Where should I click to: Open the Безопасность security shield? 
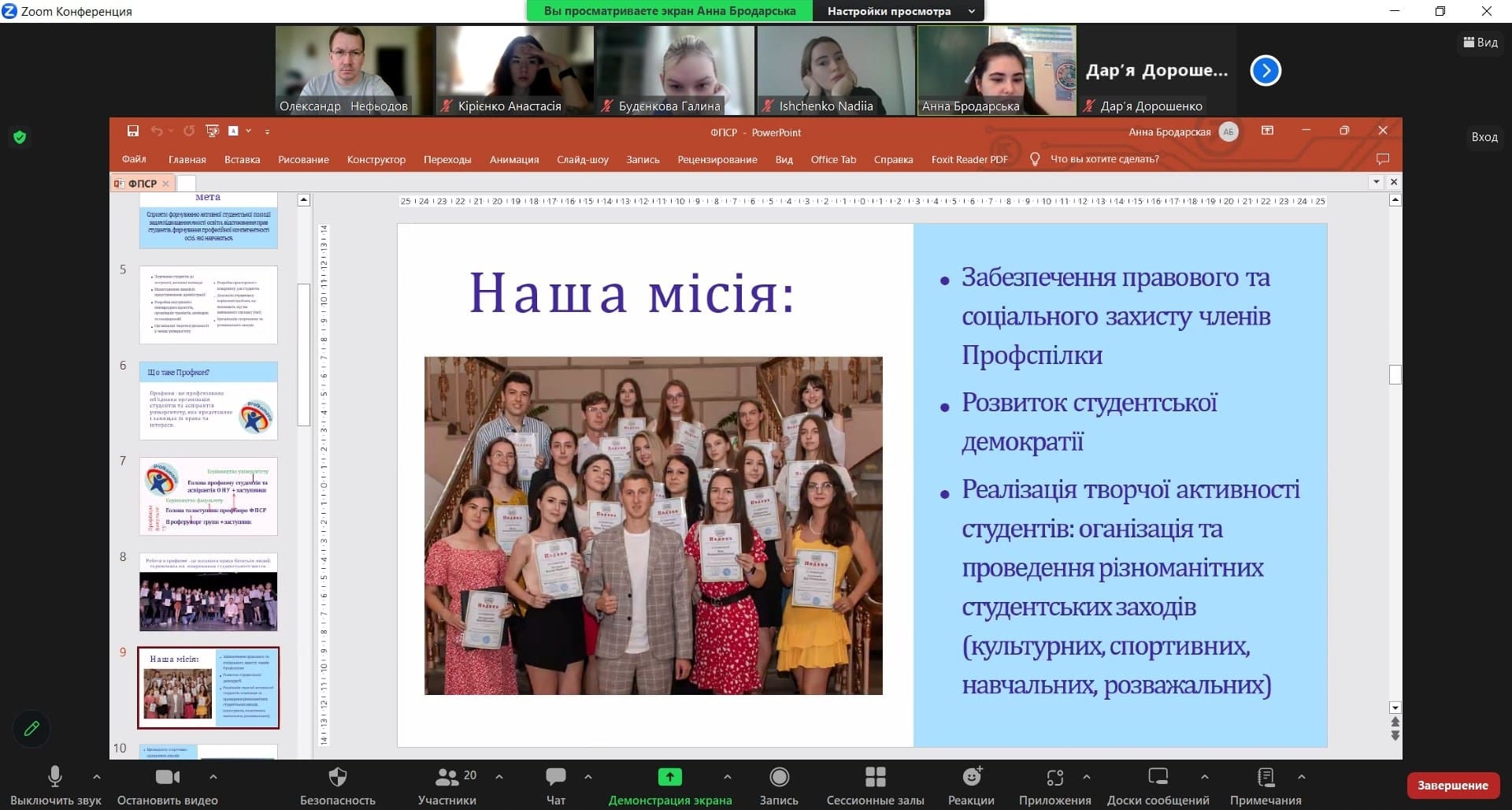[337, 786]
